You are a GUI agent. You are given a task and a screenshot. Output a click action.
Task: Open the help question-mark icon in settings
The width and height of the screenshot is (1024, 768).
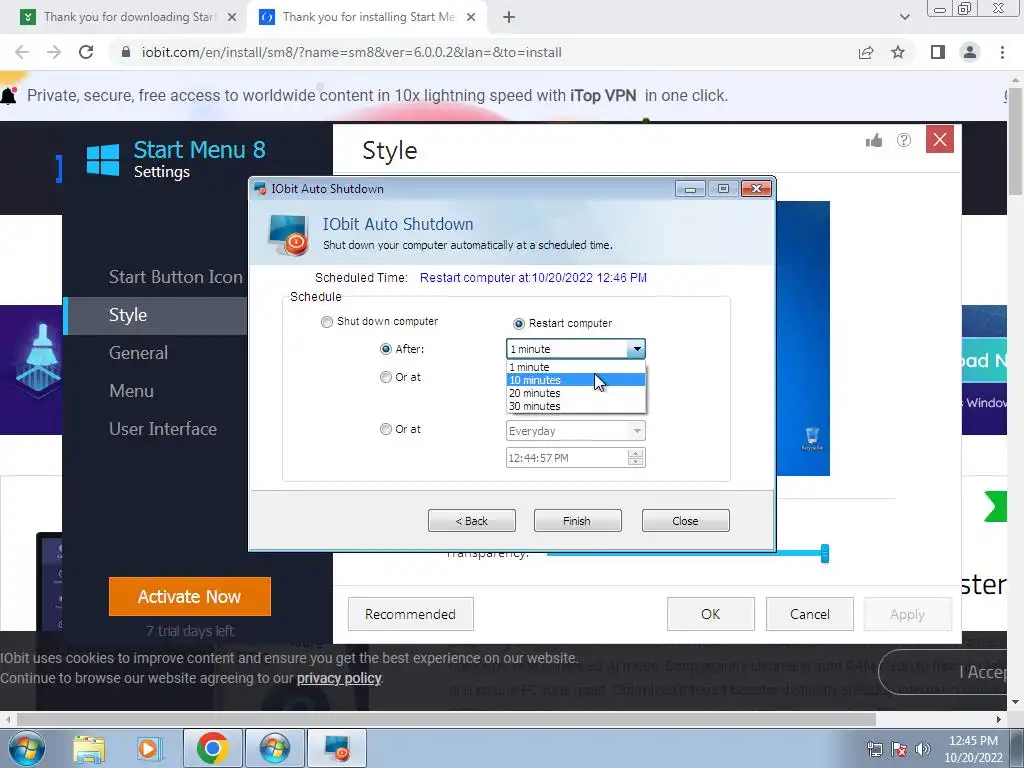pyautogui.click(x=904, y=140)
